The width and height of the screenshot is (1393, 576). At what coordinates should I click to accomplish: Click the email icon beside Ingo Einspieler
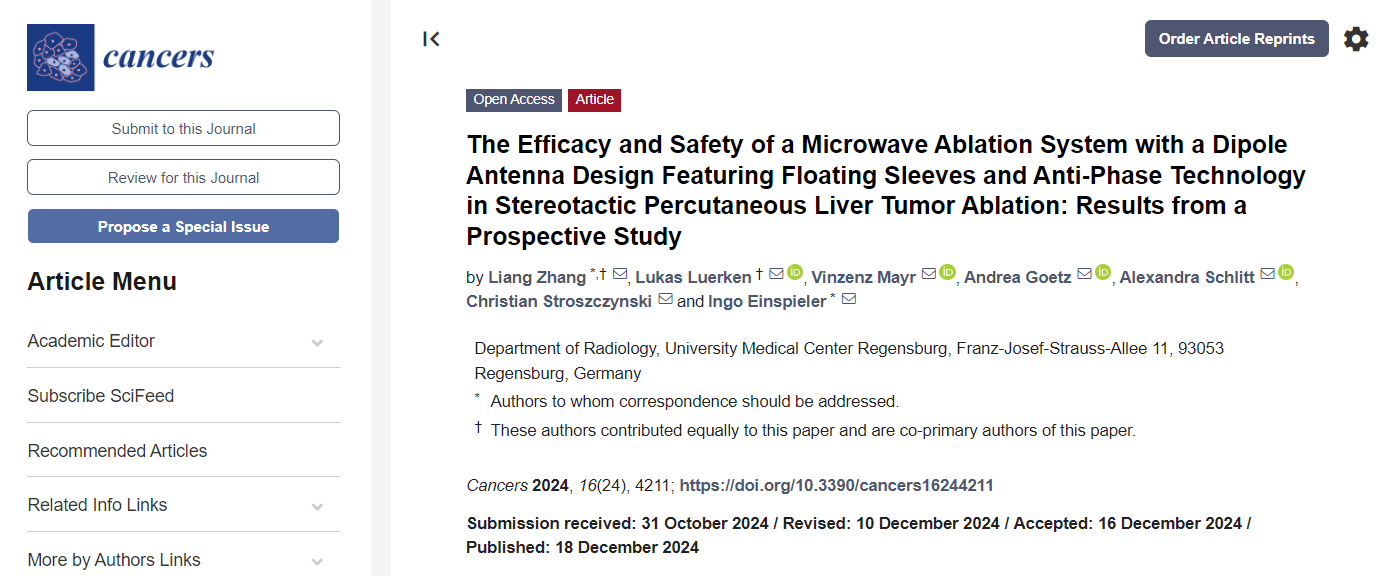(849, 300)
